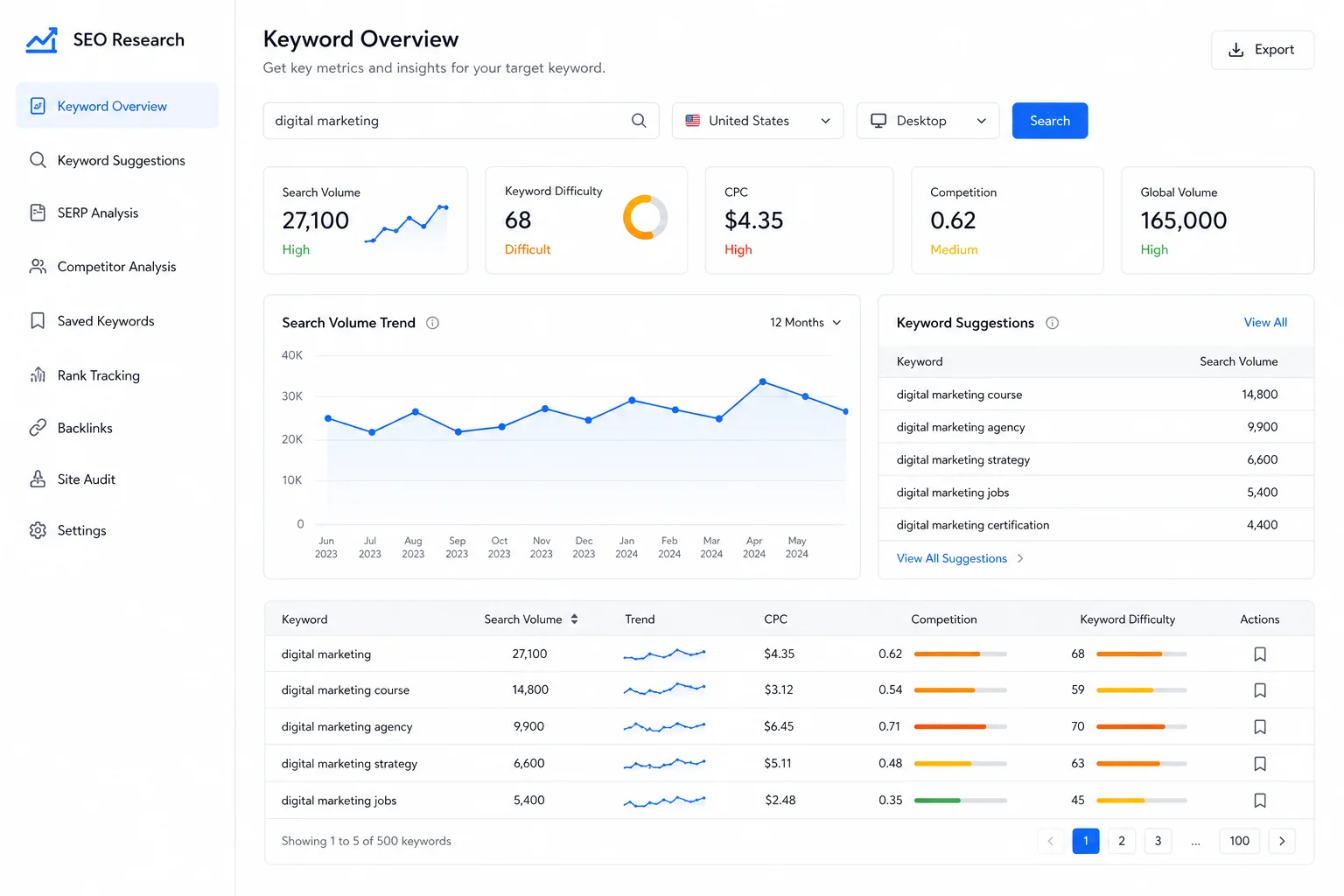
Task: Go to page 3 of keywords
Action: (x=1158, y=841)
